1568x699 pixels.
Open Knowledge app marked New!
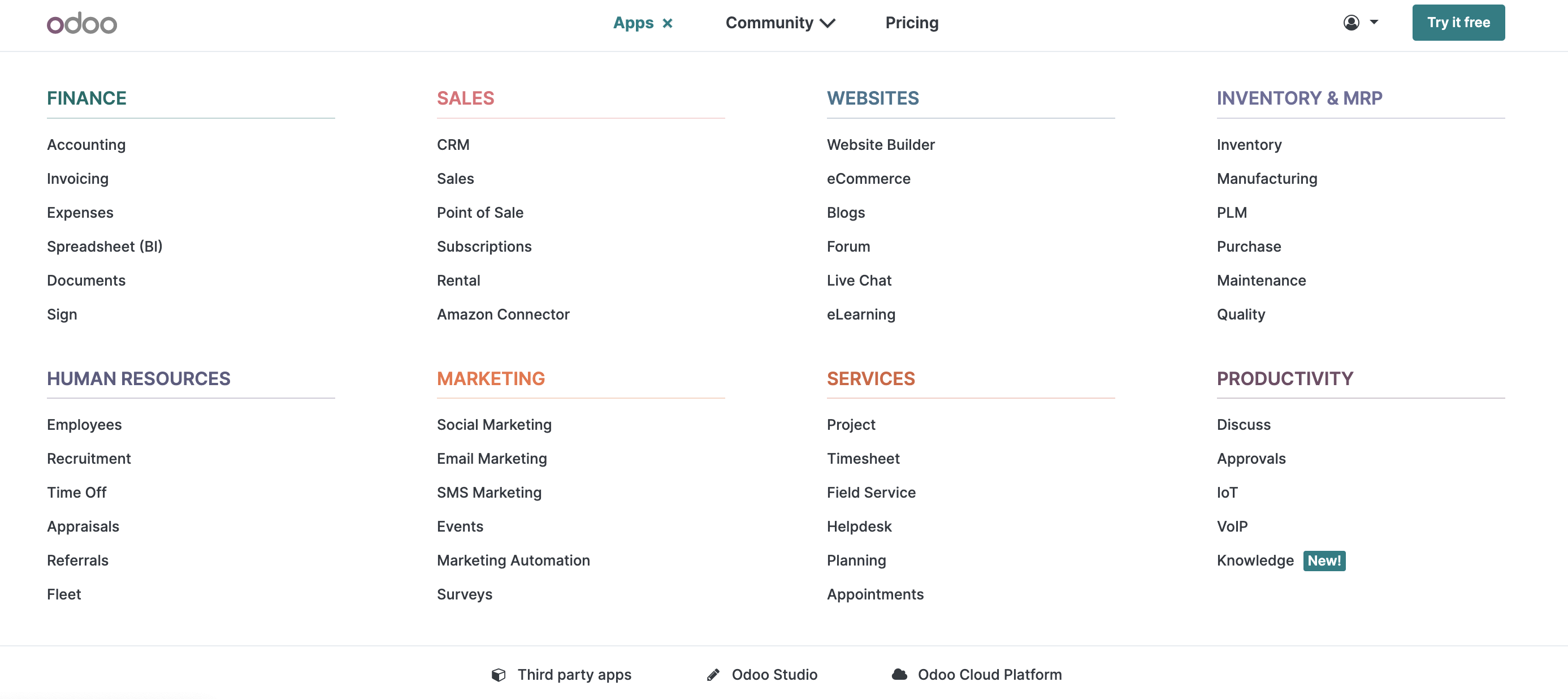pos(1255,561)
